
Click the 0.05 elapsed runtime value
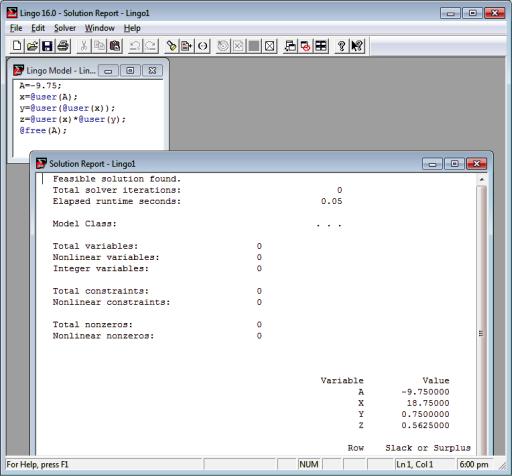click(x=332, y=201)
